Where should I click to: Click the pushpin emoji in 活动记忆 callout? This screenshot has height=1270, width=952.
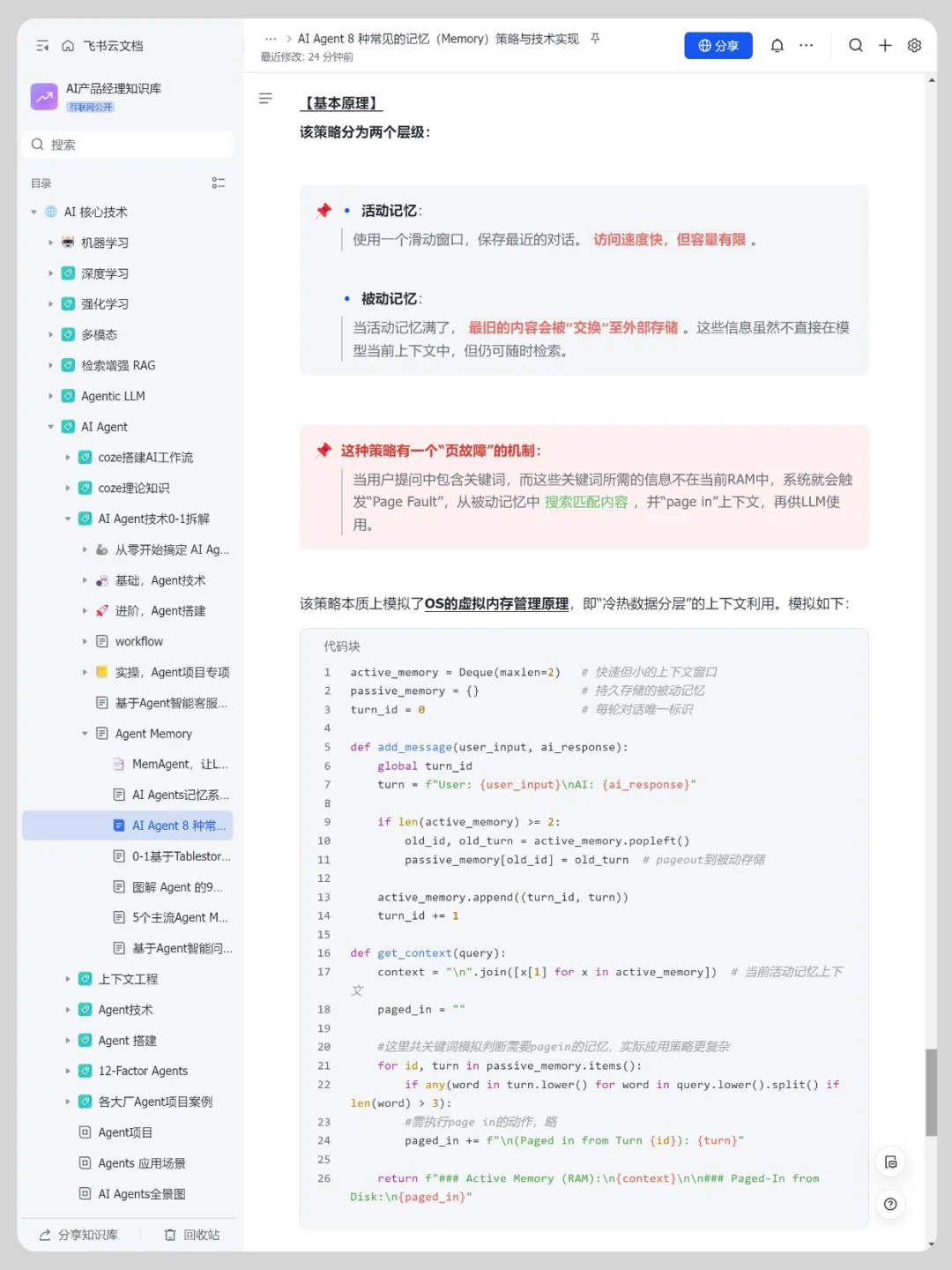tap(324, 211)
